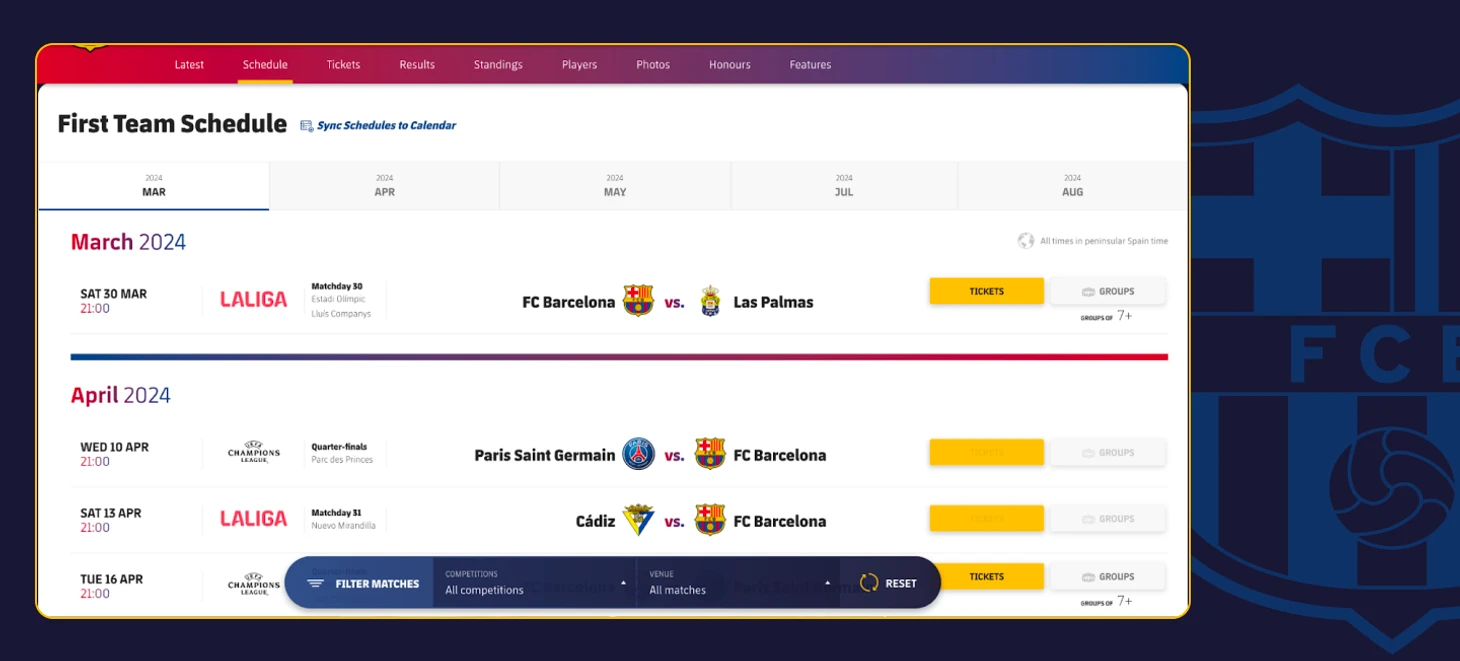Click Tickets button for 16 April match

(987, 576)
